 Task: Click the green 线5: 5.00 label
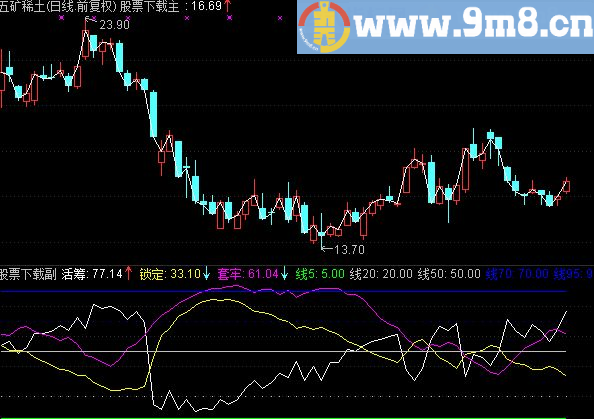click(320, 274)
